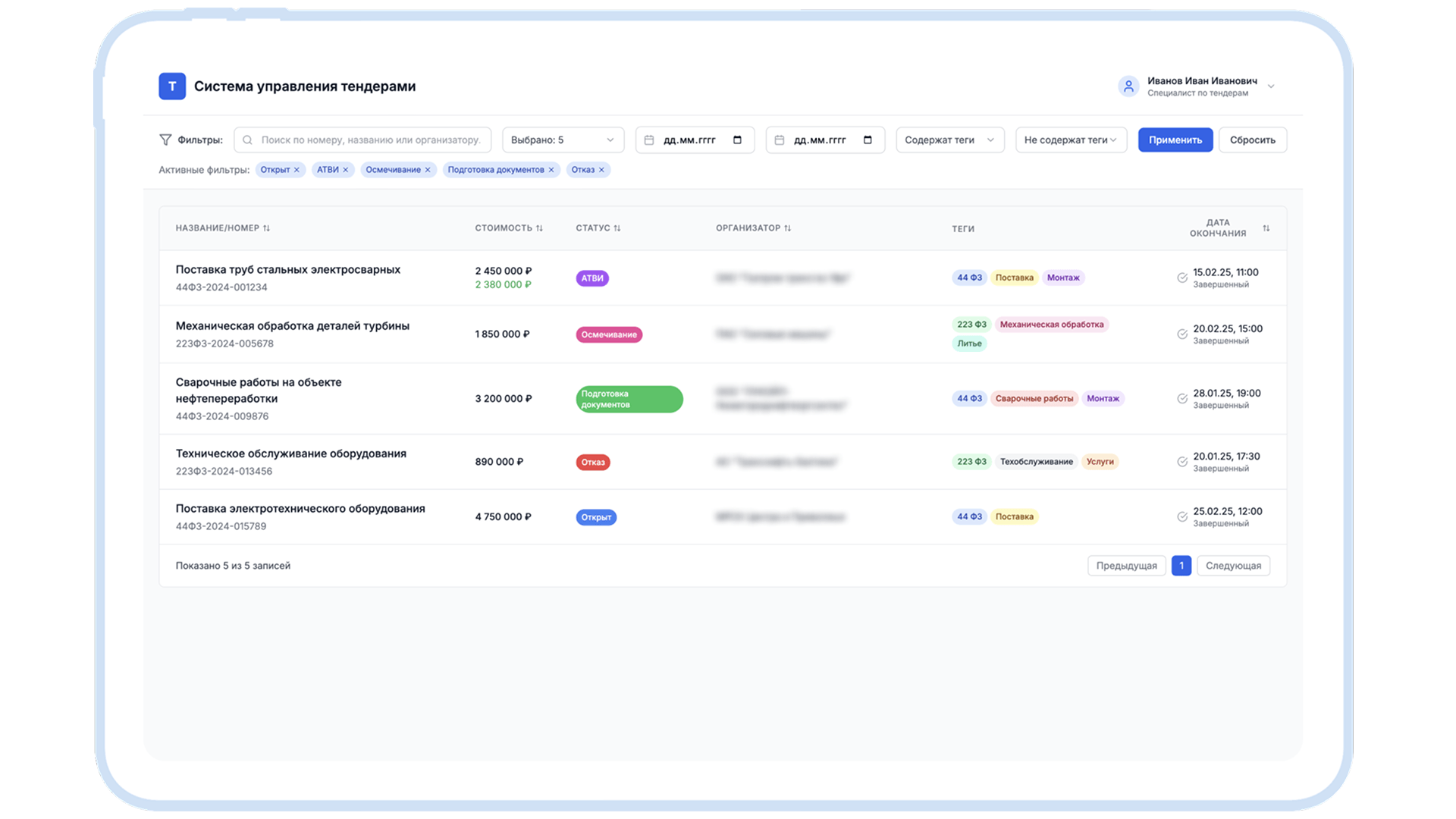Expand the Содержат теги dropdown
Screen dimensions: 1456x819
click(x=949, y=140)
